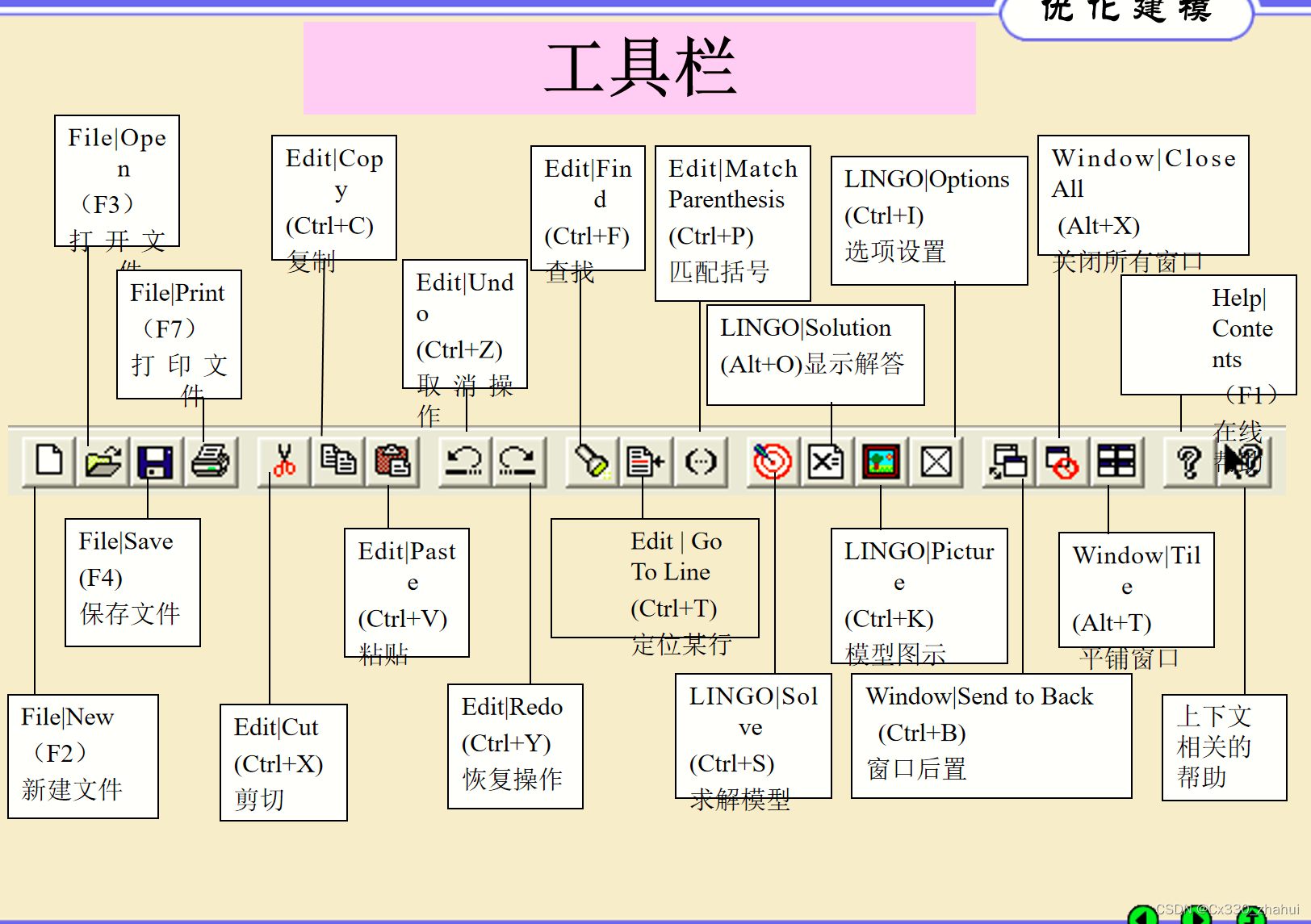Screen dimensions: 1311x924
Task: Click the File|New (F2) label box
Action: point(83,756)
